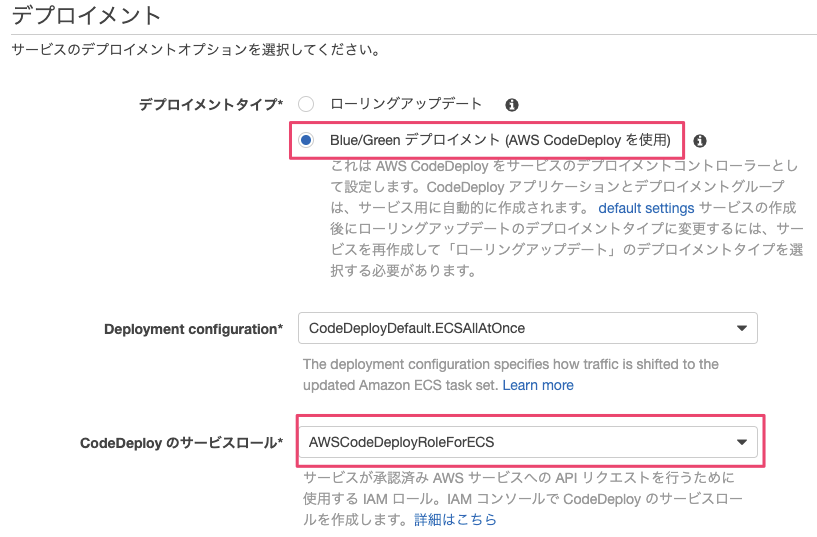Image resolution: width=817 pixels, height=537 pixels.
Task: Expand Deployment configuration dropdown arrow
Action: [741, 328]
